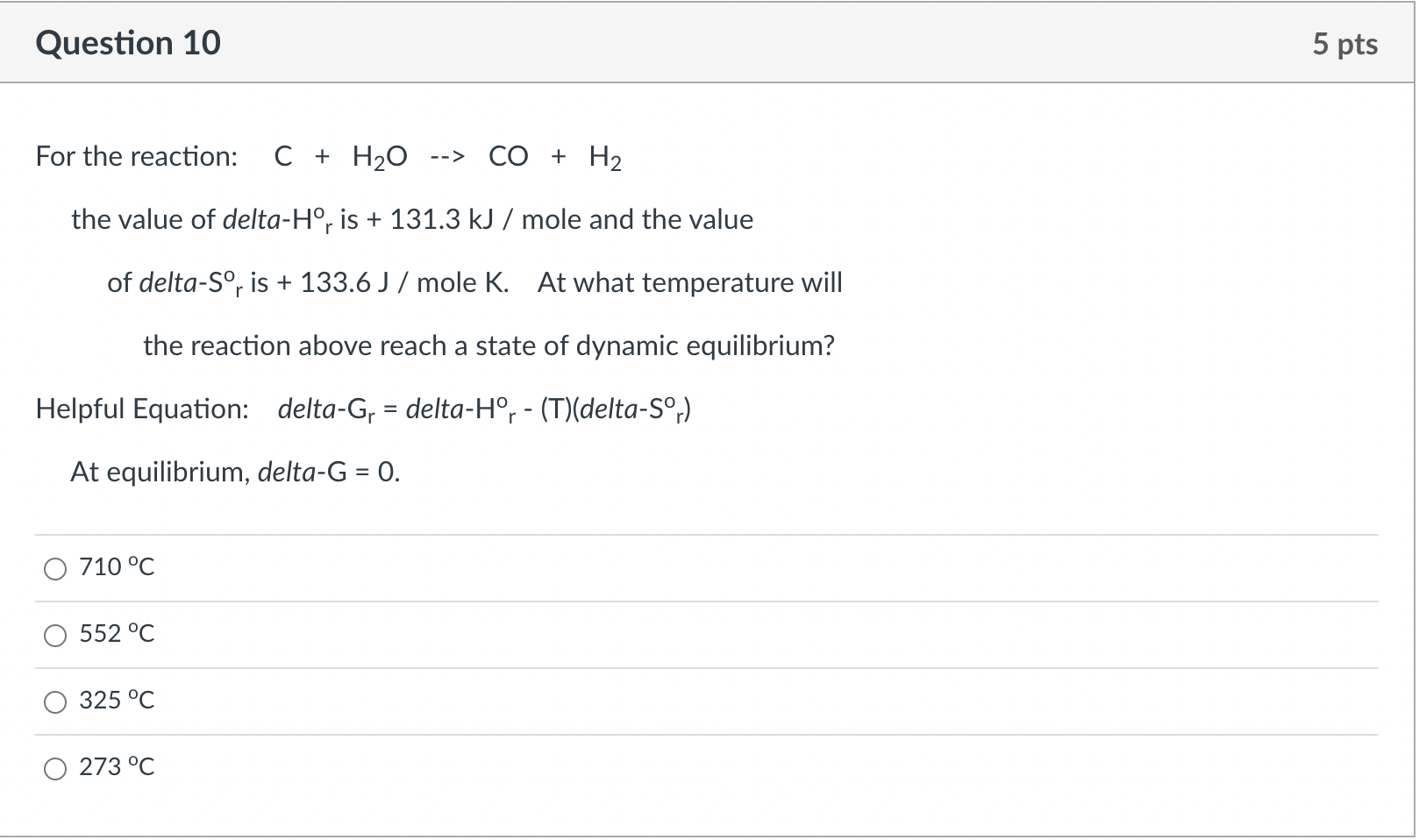Choose the 325 °C radio button

pos(55,701)
